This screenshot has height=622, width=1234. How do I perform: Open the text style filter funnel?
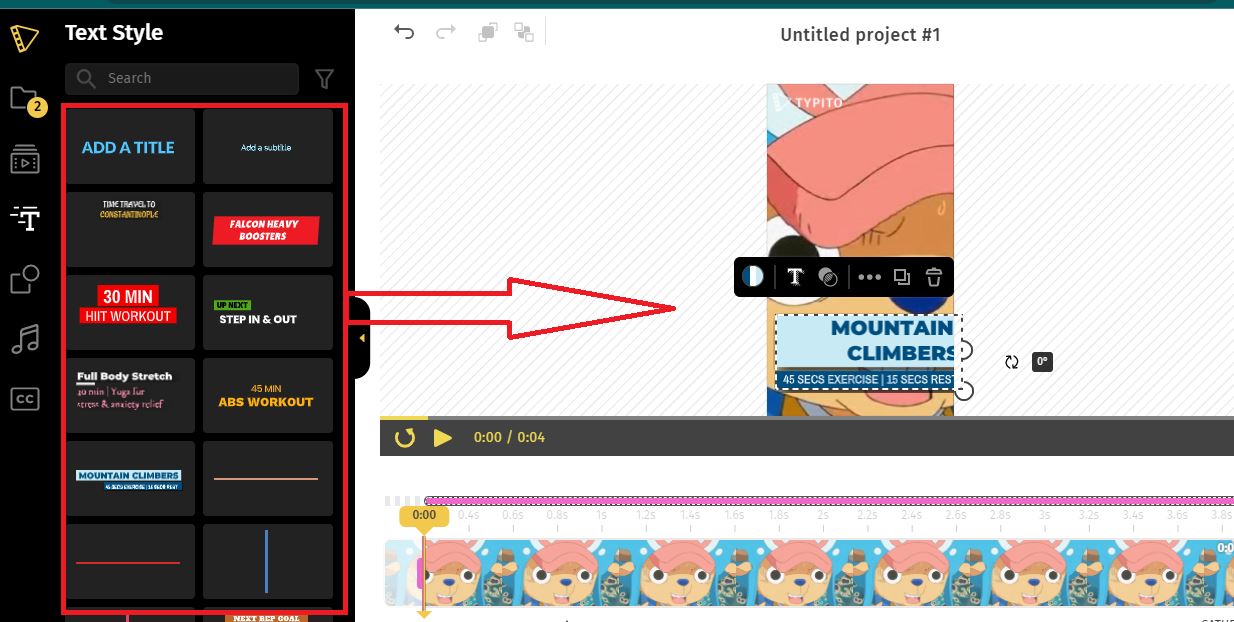[x=324, y=78]
